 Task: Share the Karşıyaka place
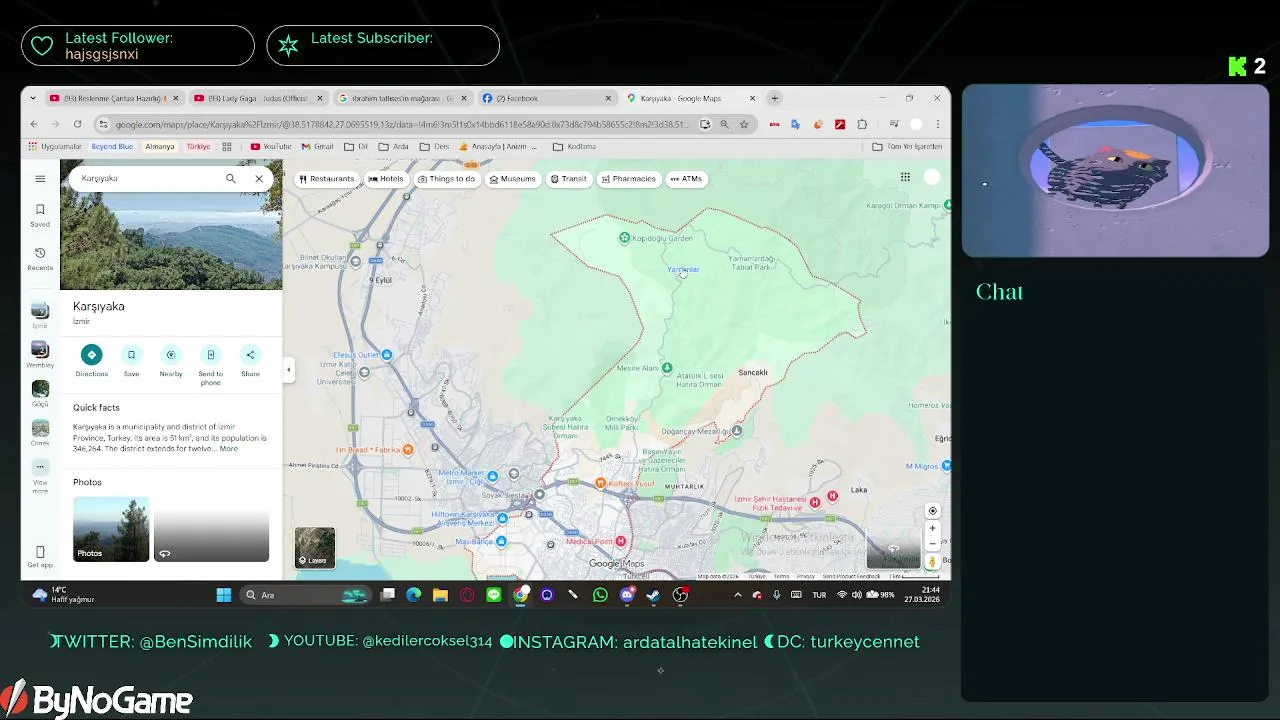coord(250,360)
